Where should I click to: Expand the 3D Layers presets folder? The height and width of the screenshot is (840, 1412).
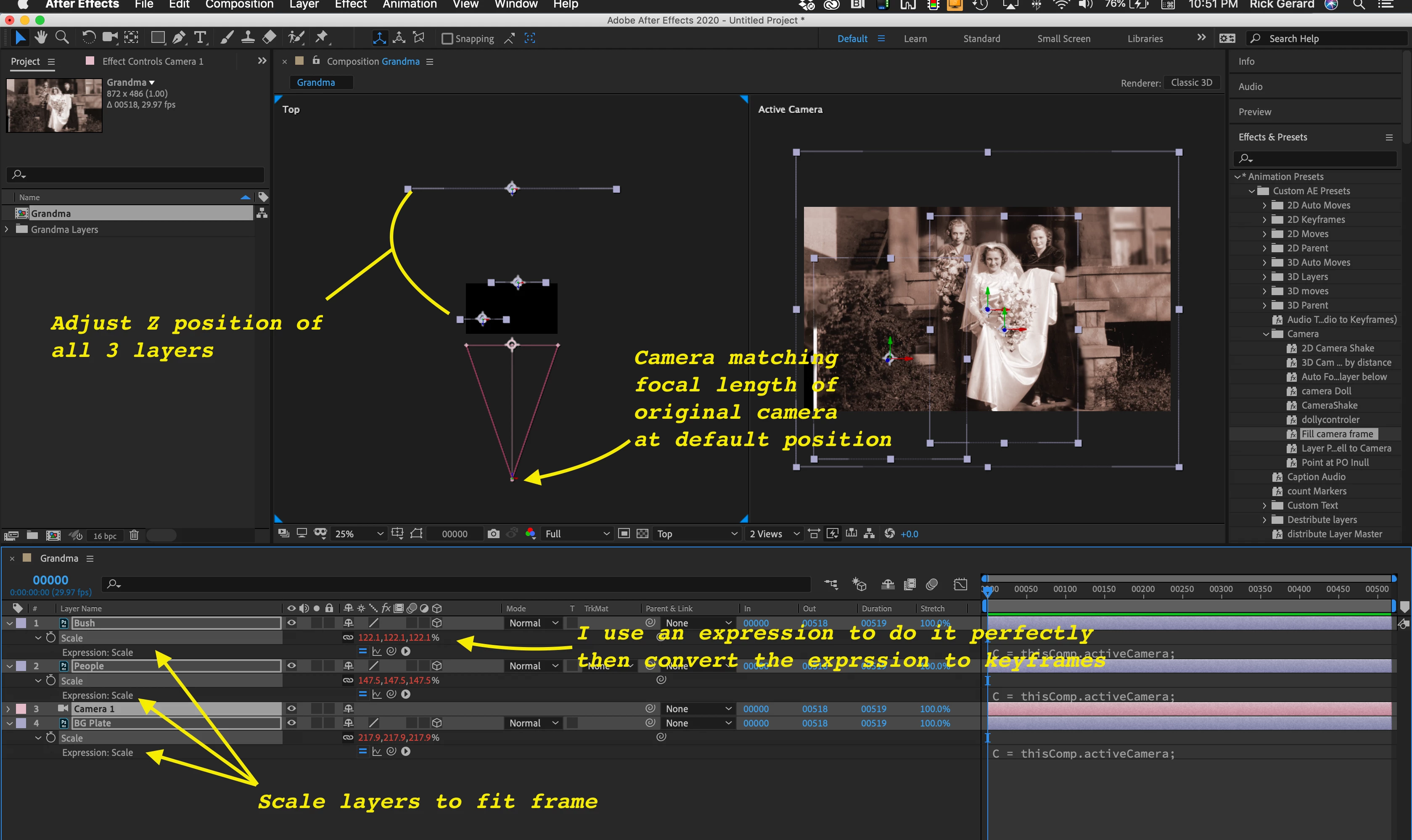point(1264,277)
